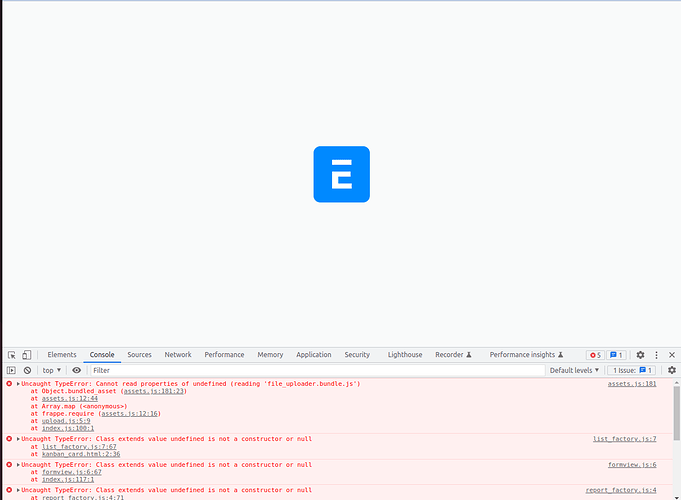Click the 'at Array.map (<anonymous>)' line

(x=79, y=406)
